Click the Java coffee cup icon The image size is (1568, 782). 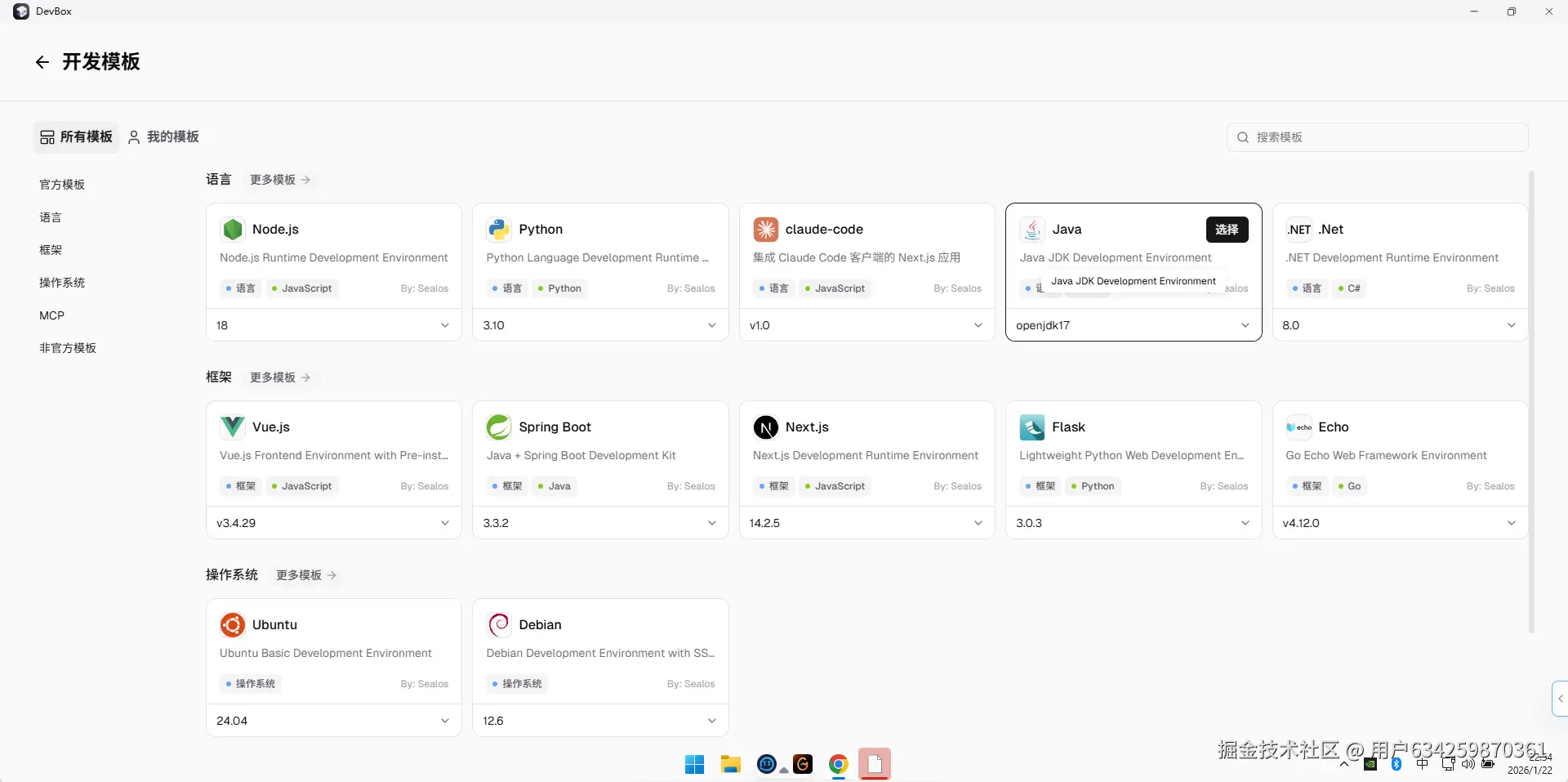[1032, 230]
